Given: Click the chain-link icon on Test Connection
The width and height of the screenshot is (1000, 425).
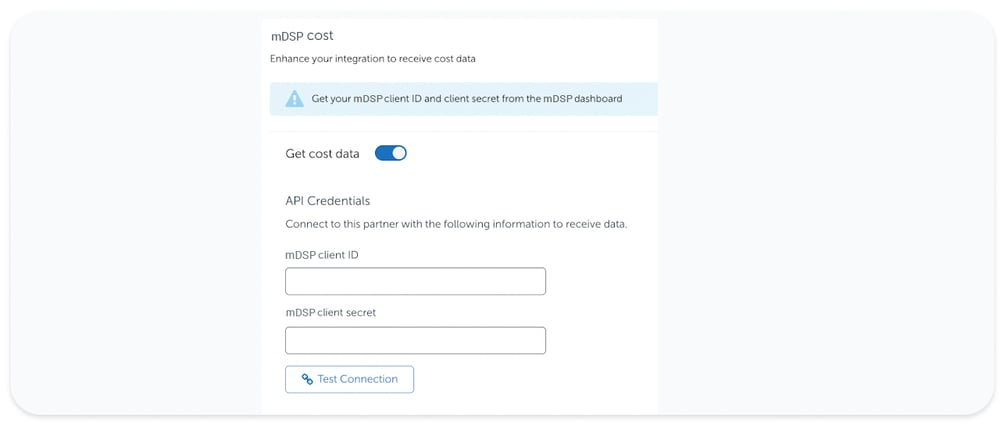Looking at the screenshot, I should pos(307,380).
